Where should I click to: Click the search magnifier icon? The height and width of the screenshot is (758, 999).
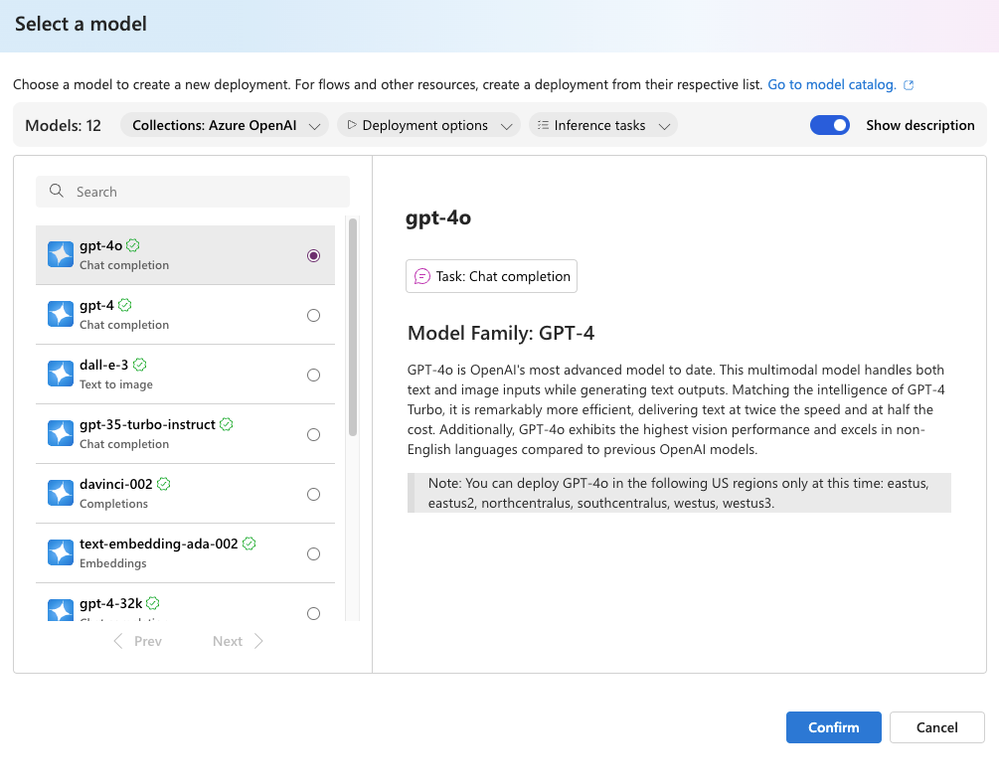point(56,191)
